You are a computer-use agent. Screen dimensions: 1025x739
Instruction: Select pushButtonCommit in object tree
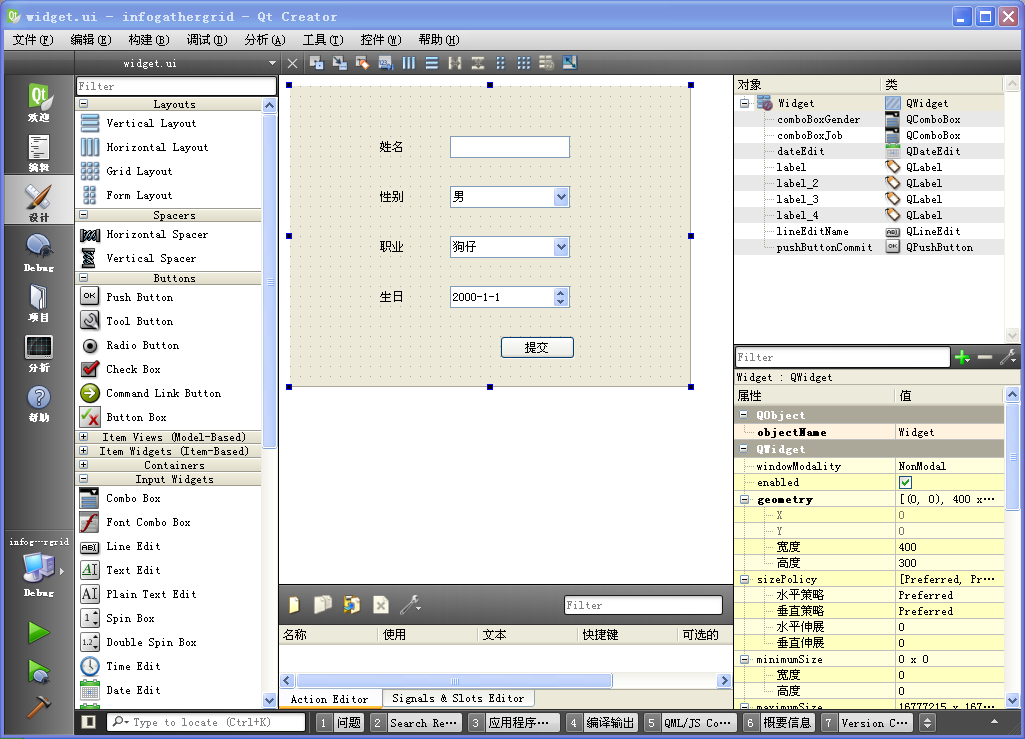pyautogui.click(x=824, y=247)
